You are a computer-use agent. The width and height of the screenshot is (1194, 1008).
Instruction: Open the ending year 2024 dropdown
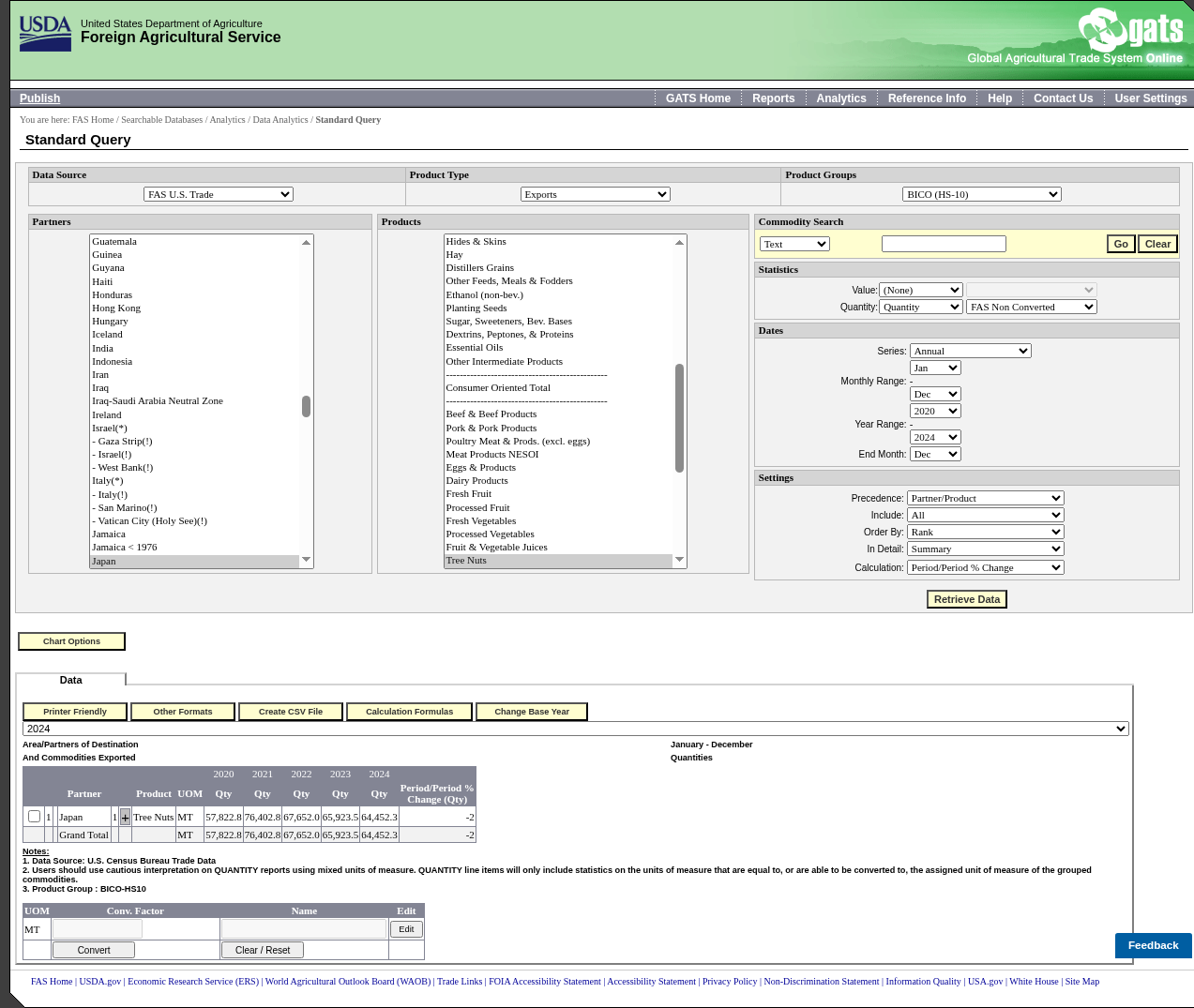935,437
